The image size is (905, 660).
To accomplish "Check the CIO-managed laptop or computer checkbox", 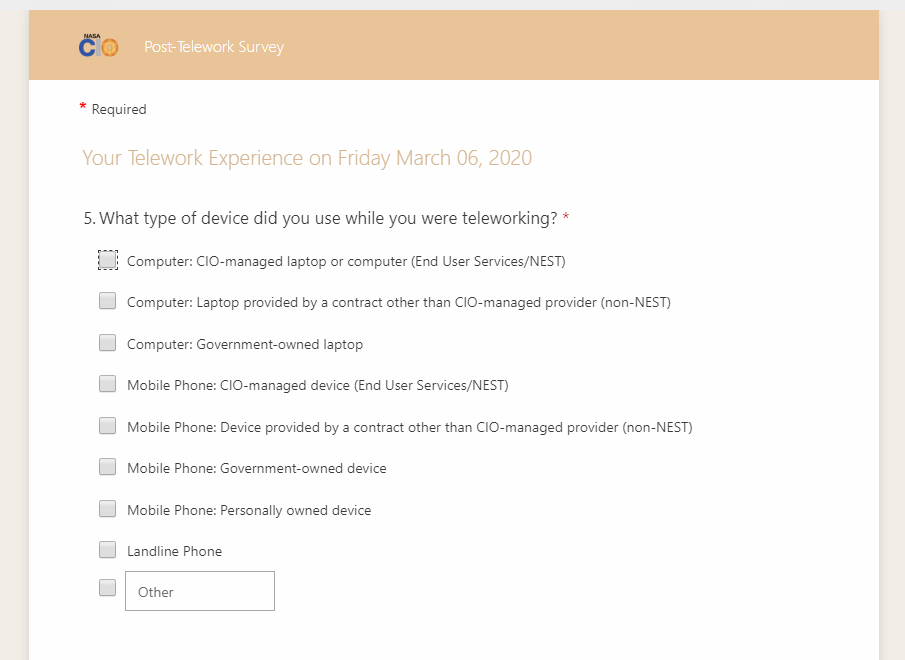I will 108,260.
